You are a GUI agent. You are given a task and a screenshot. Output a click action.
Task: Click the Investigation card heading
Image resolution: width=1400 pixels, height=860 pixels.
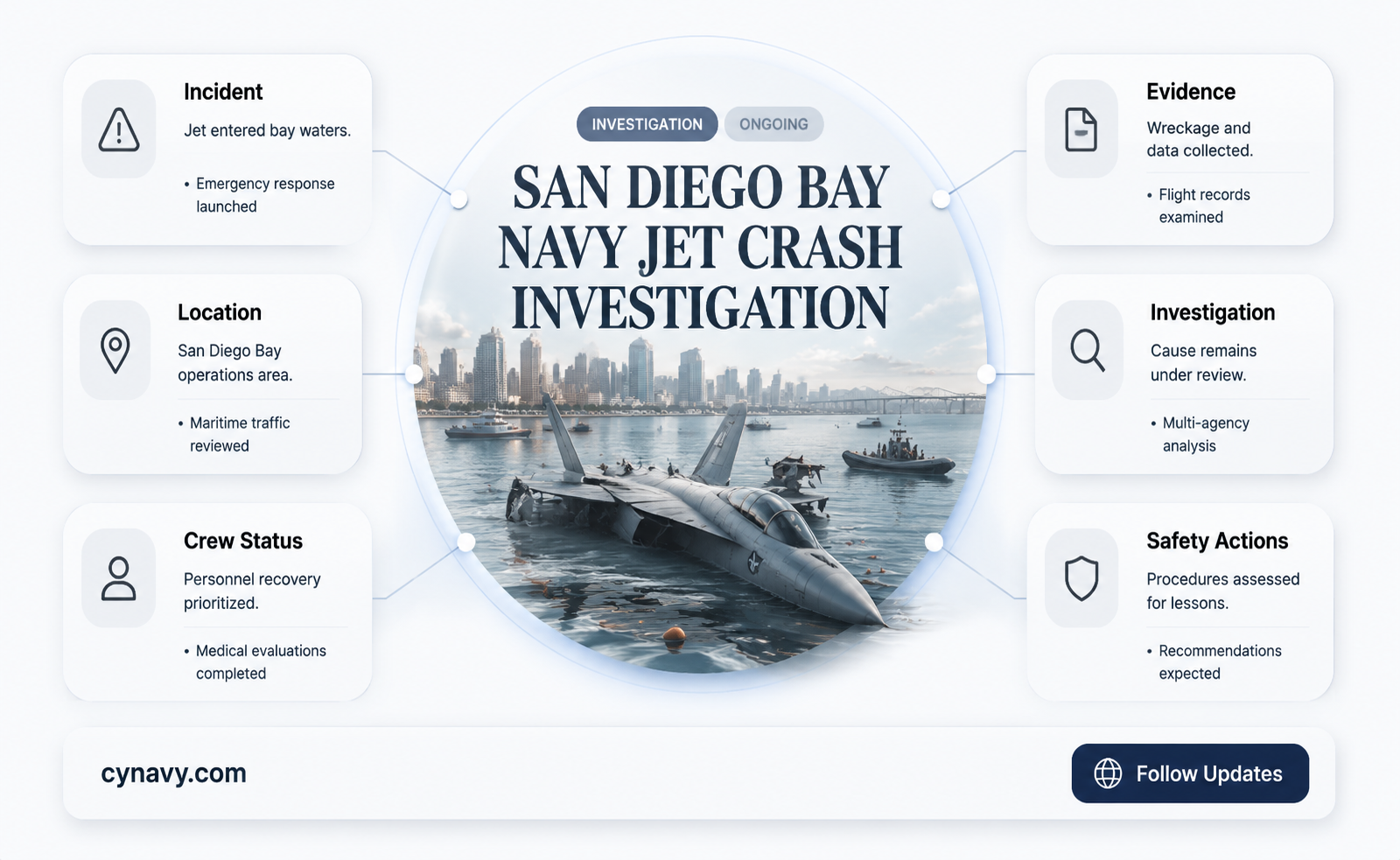point(1213,312)
